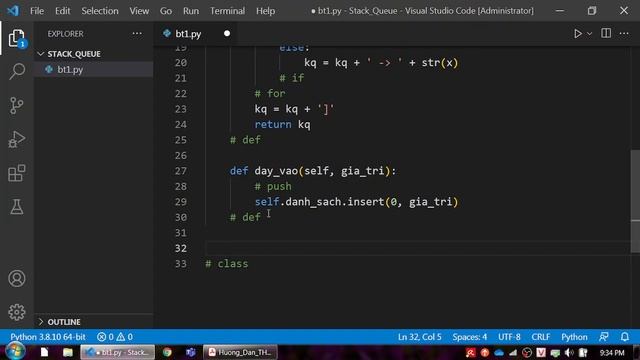Open Explorer Views and More Actions ellipsis

pyautogui.click(x=137, y=34)
